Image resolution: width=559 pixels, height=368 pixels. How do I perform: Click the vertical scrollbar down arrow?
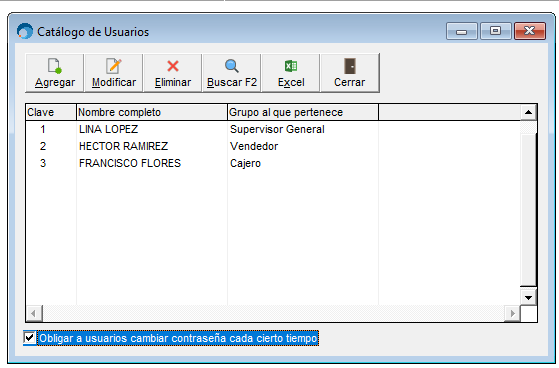(528, 297)
